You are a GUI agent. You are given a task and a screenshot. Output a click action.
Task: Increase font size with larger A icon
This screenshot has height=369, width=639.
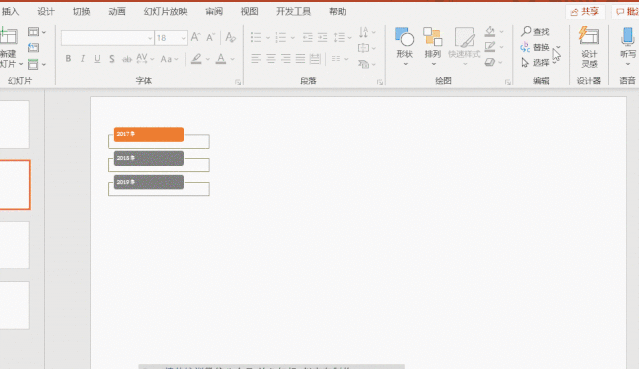point(196,38)
